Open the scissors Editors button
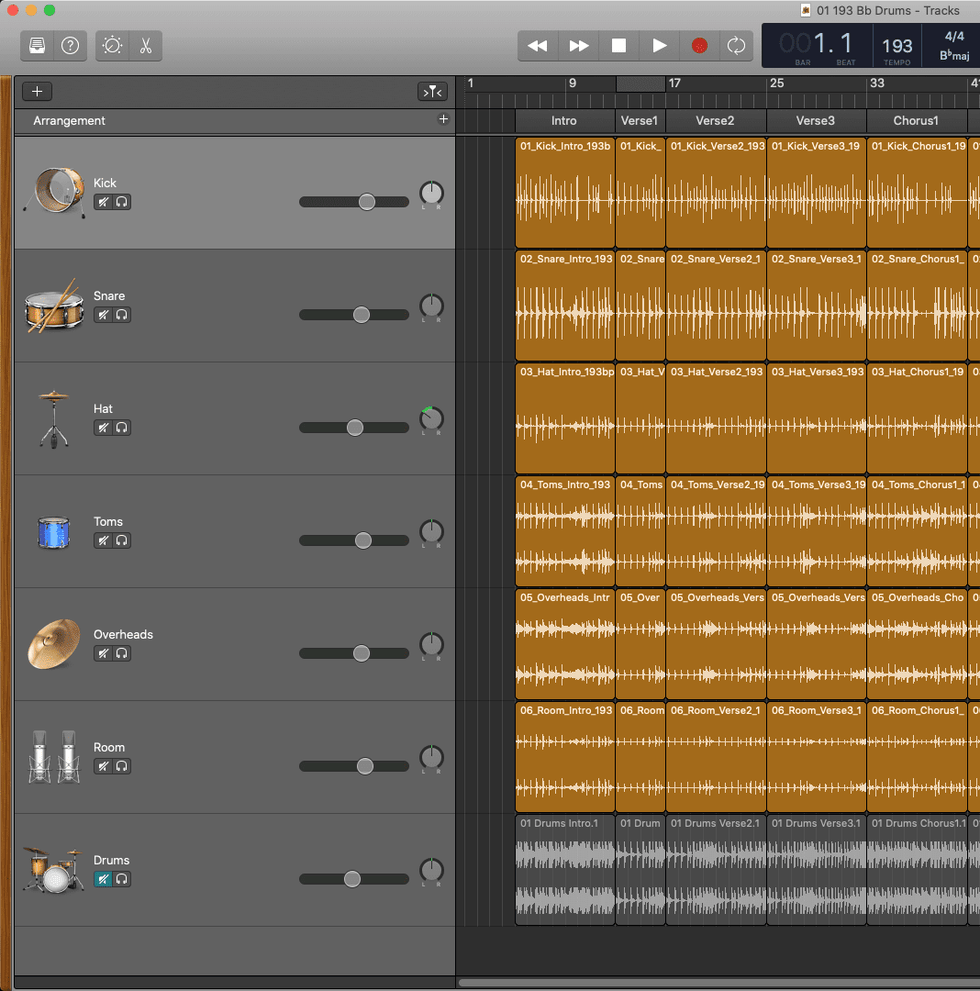 click(145, 46)
